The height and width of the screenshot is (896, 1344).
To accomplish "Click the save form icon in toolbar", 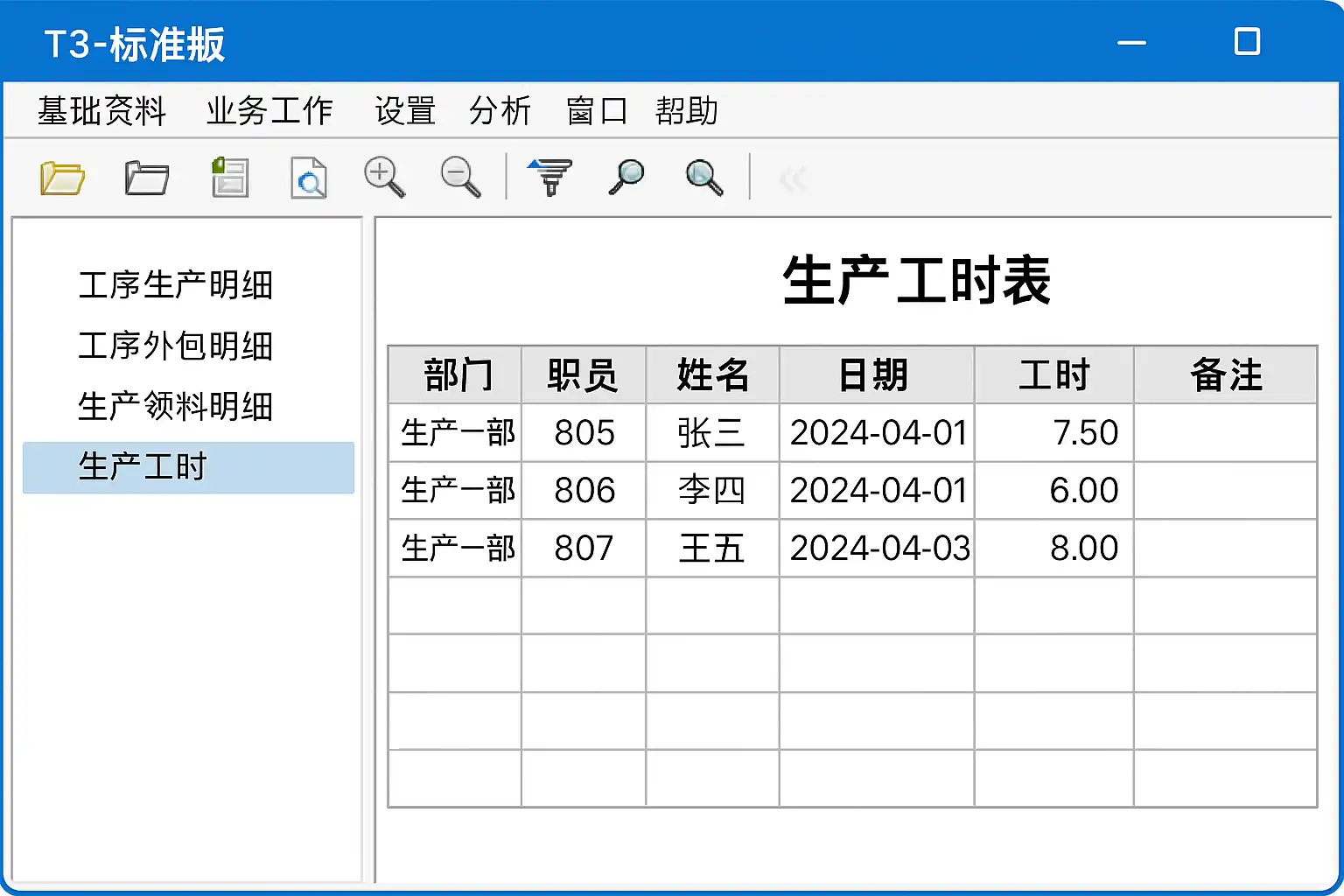I will pos(230,177).
